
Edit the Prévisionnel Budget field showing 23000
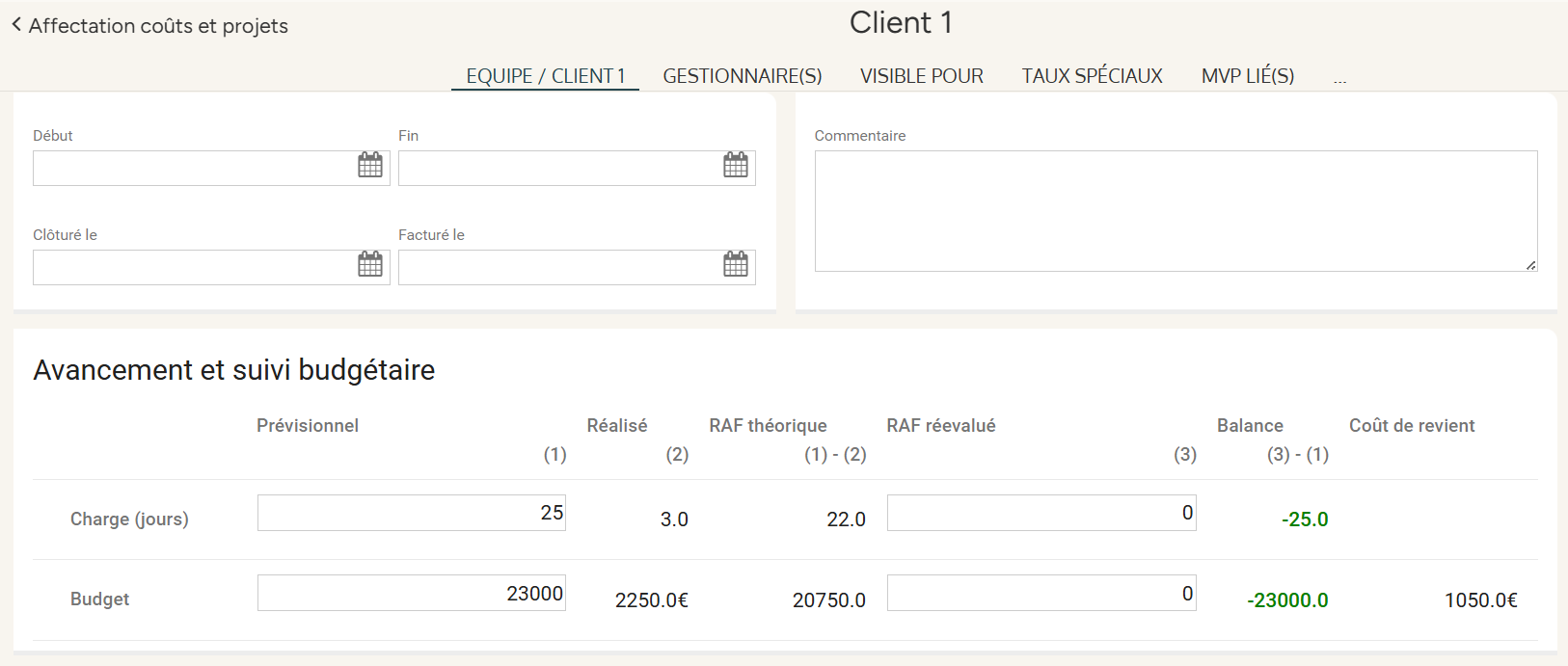(411, 594)
